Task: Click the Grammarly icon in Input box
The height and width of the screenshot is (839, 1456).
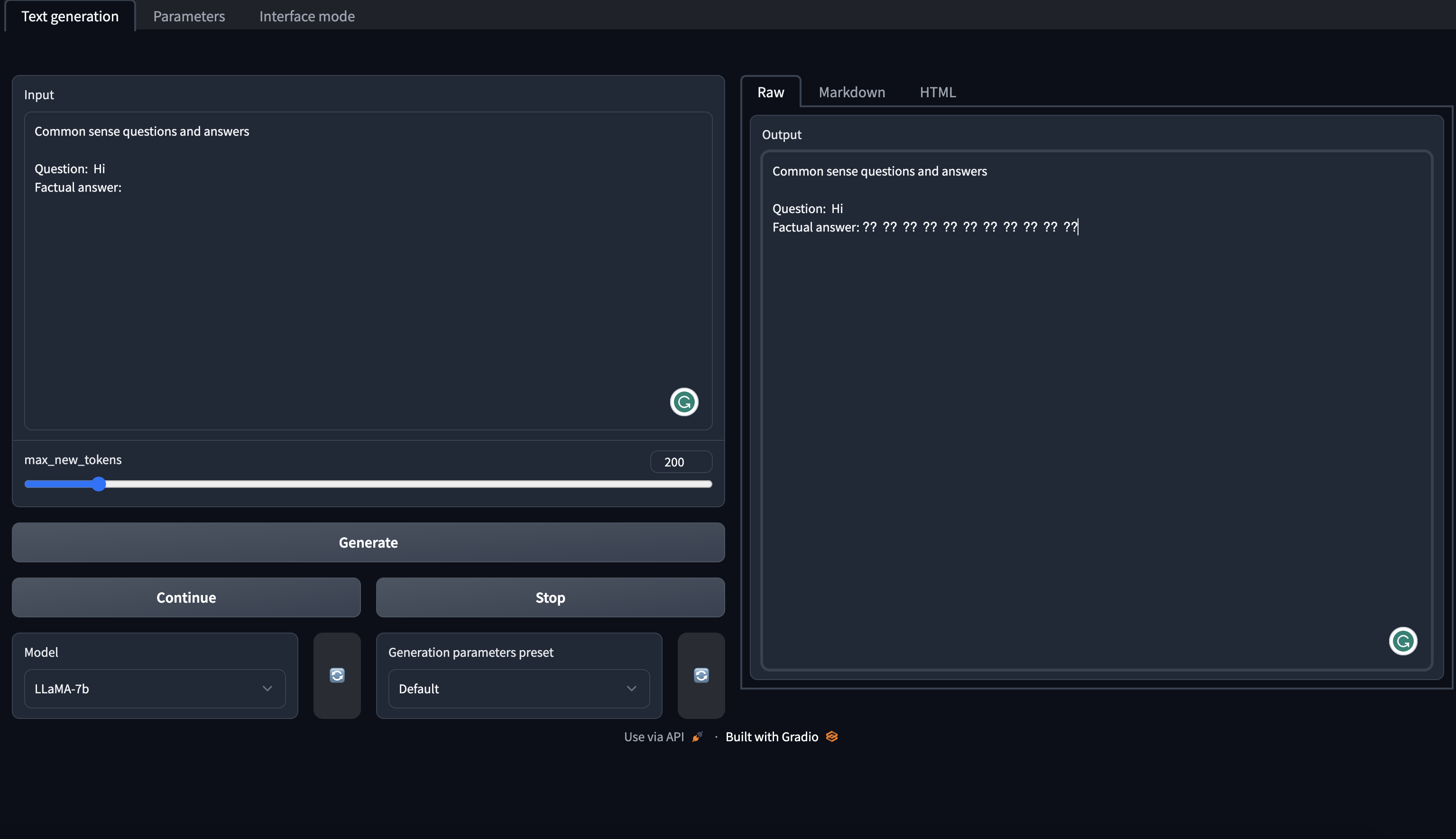Action: [x=684, y=402]
